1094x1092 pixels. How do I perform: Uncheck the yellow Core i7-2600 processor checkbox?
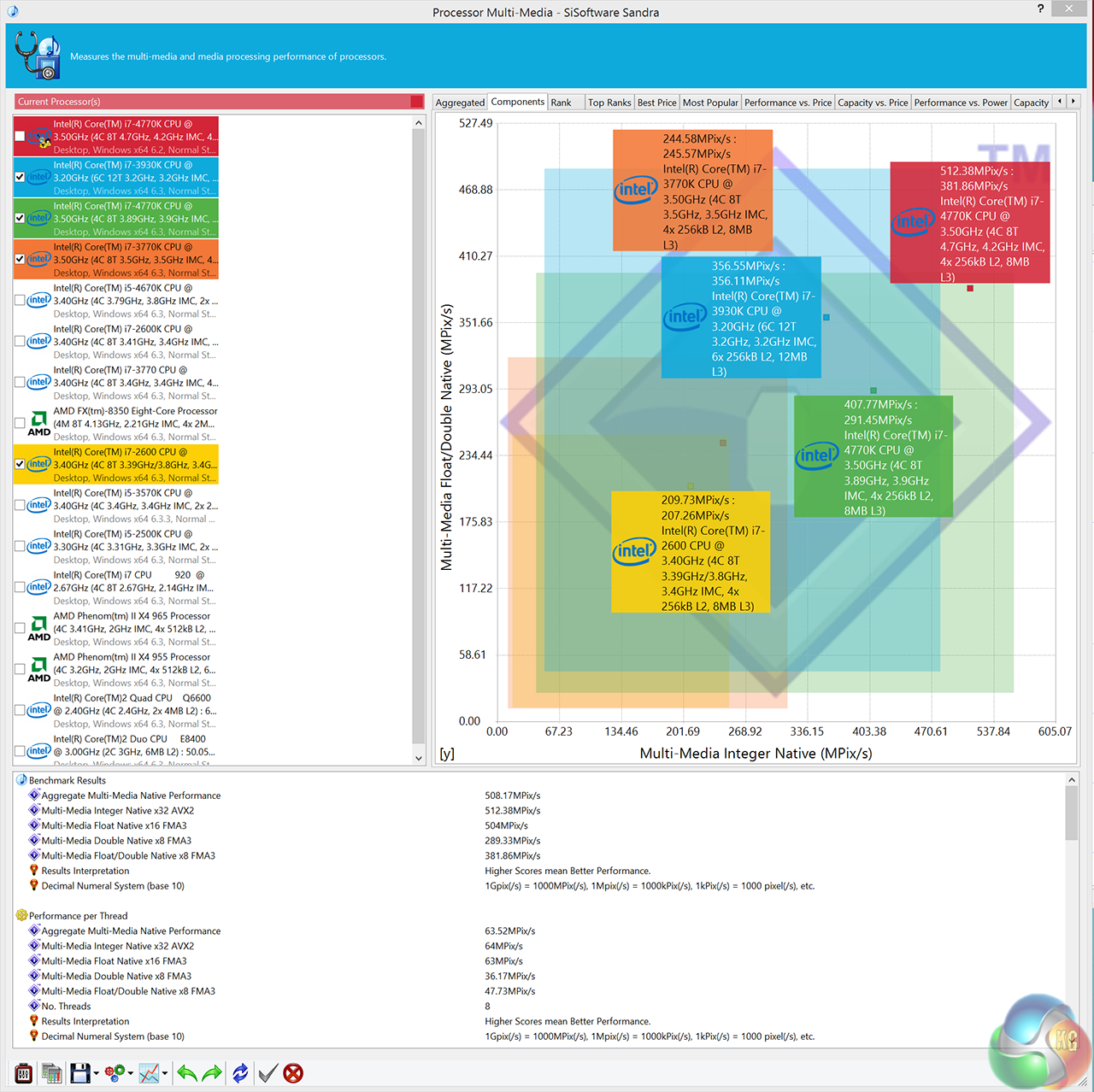click(20, 465)
